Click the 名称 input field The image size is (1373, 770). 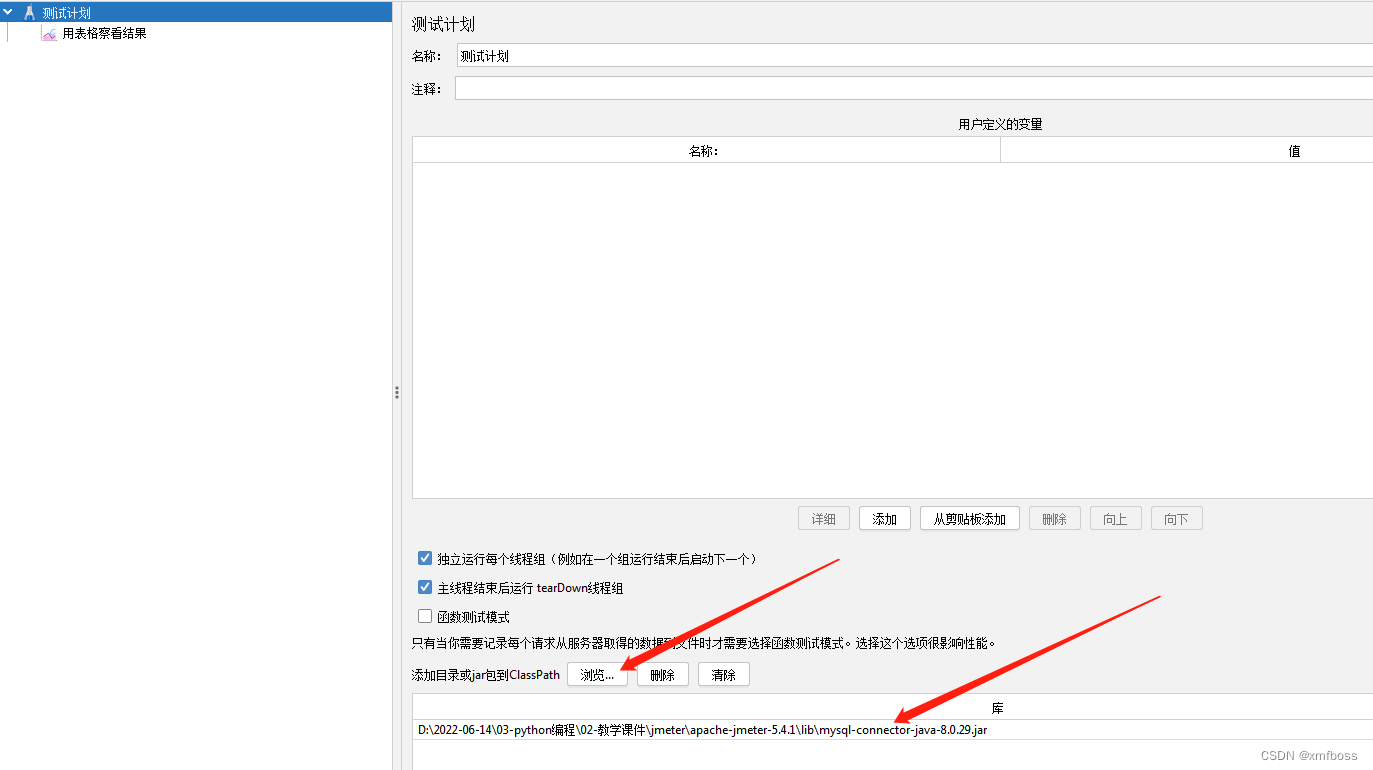(914, 56)
